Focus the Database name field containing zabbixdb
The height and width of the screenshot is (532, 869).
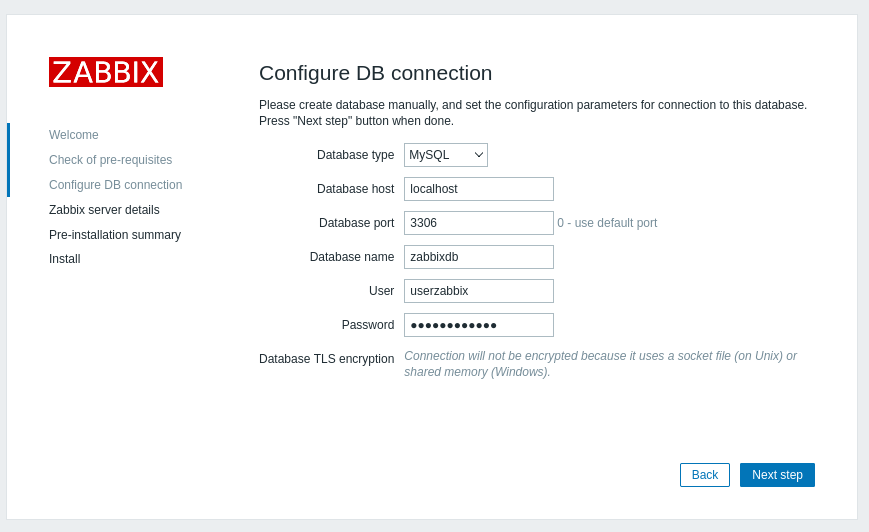coord(478,257)
